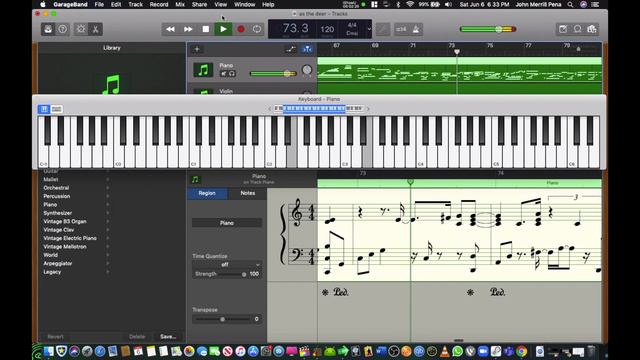640x360 pixels.
Task: Toggle the Library panel button
Action: click(x=48, y=29)
